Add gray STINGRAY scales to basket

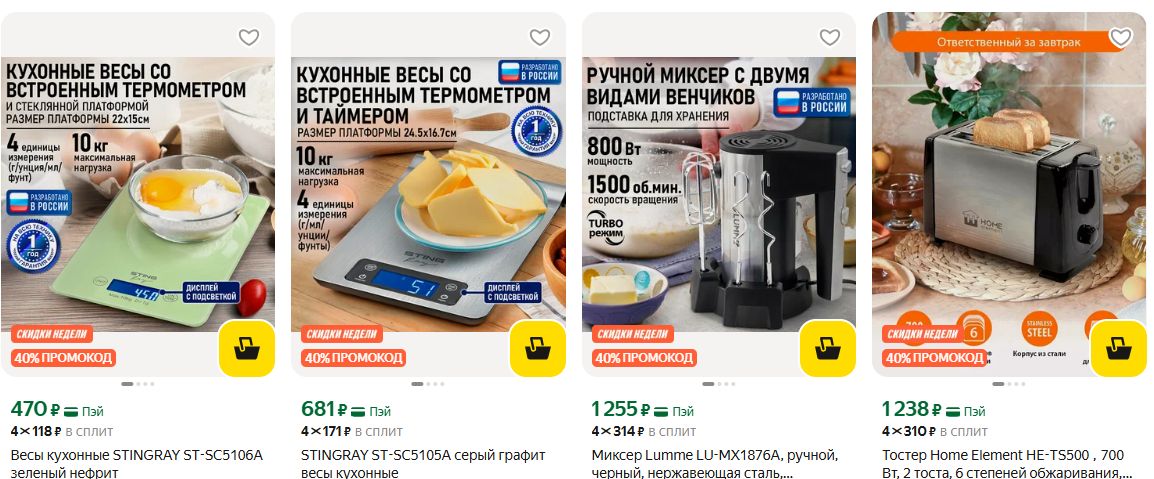tap(538, 349)
